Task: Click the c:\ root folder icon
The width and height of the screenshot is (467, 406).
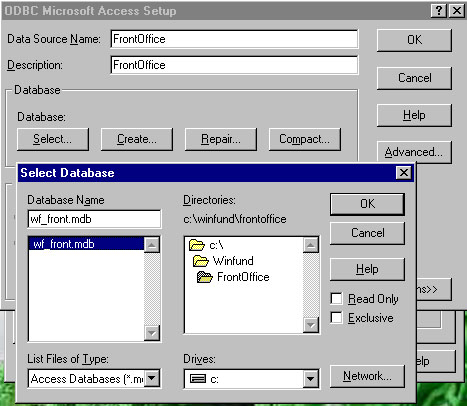Action: 197,245
